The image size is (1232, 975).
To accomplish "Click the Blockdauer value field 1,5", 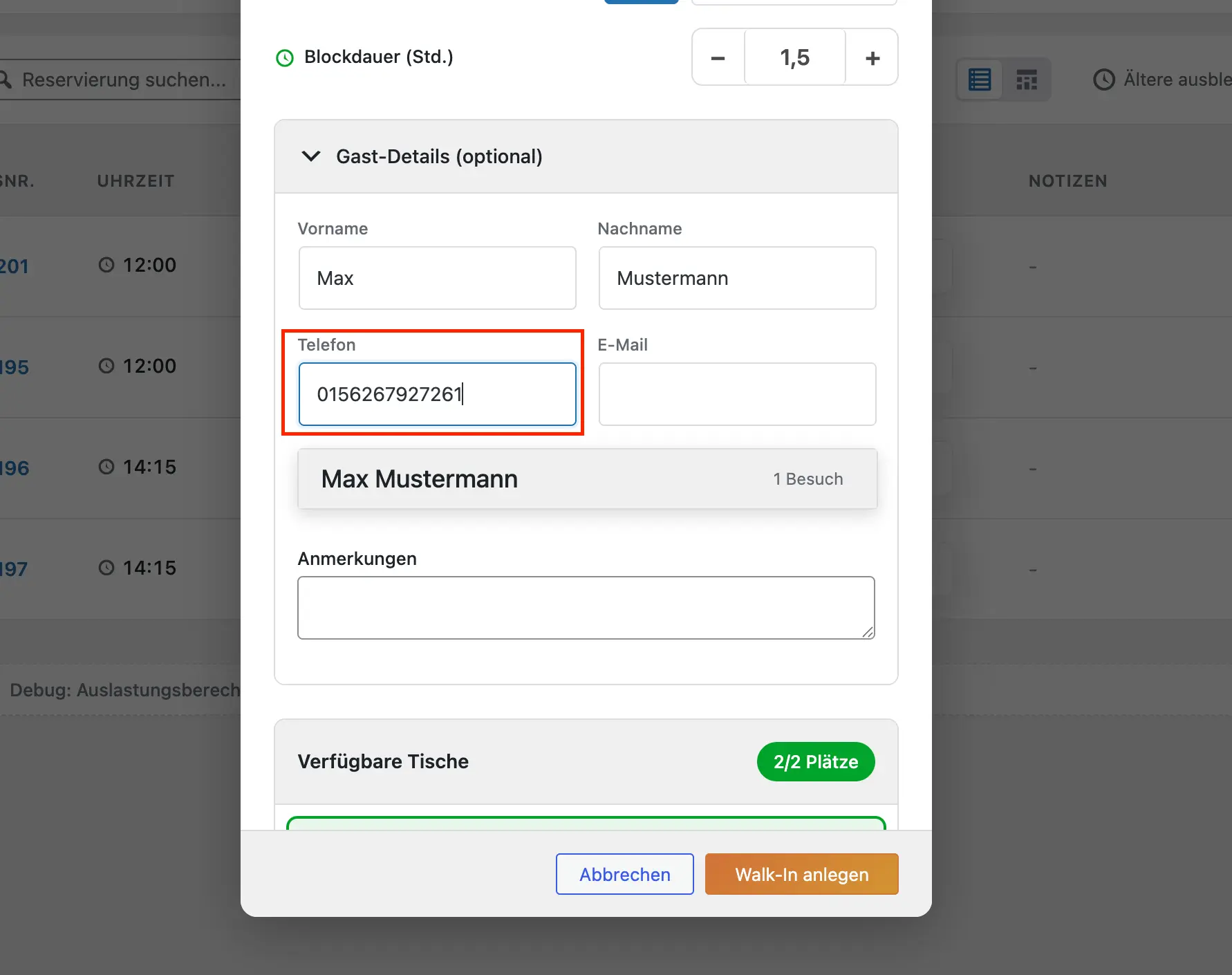I will pos(794,58).
